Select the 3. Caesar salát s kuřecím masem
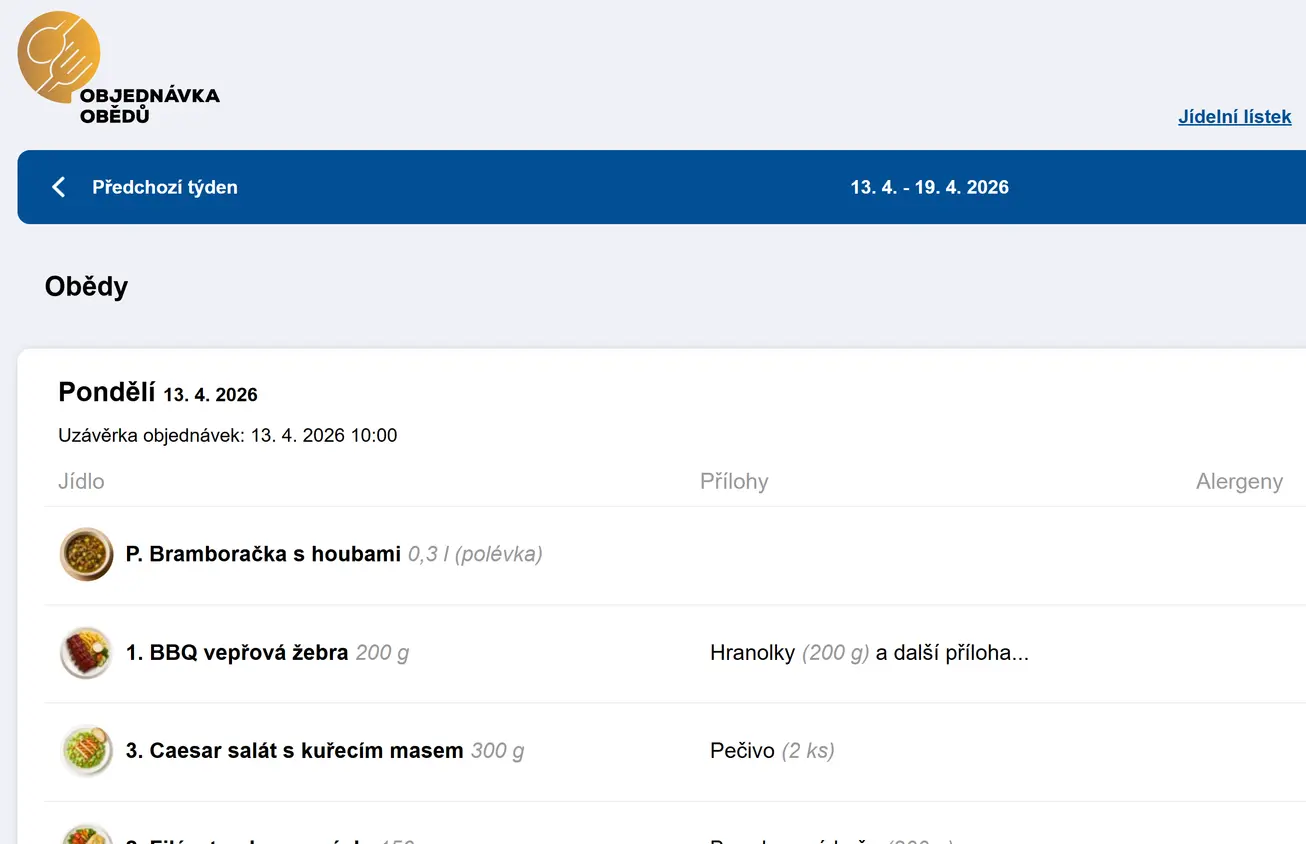Image resolution: width=1306 pixels, height=844 pixels. [x=294, y=751]
